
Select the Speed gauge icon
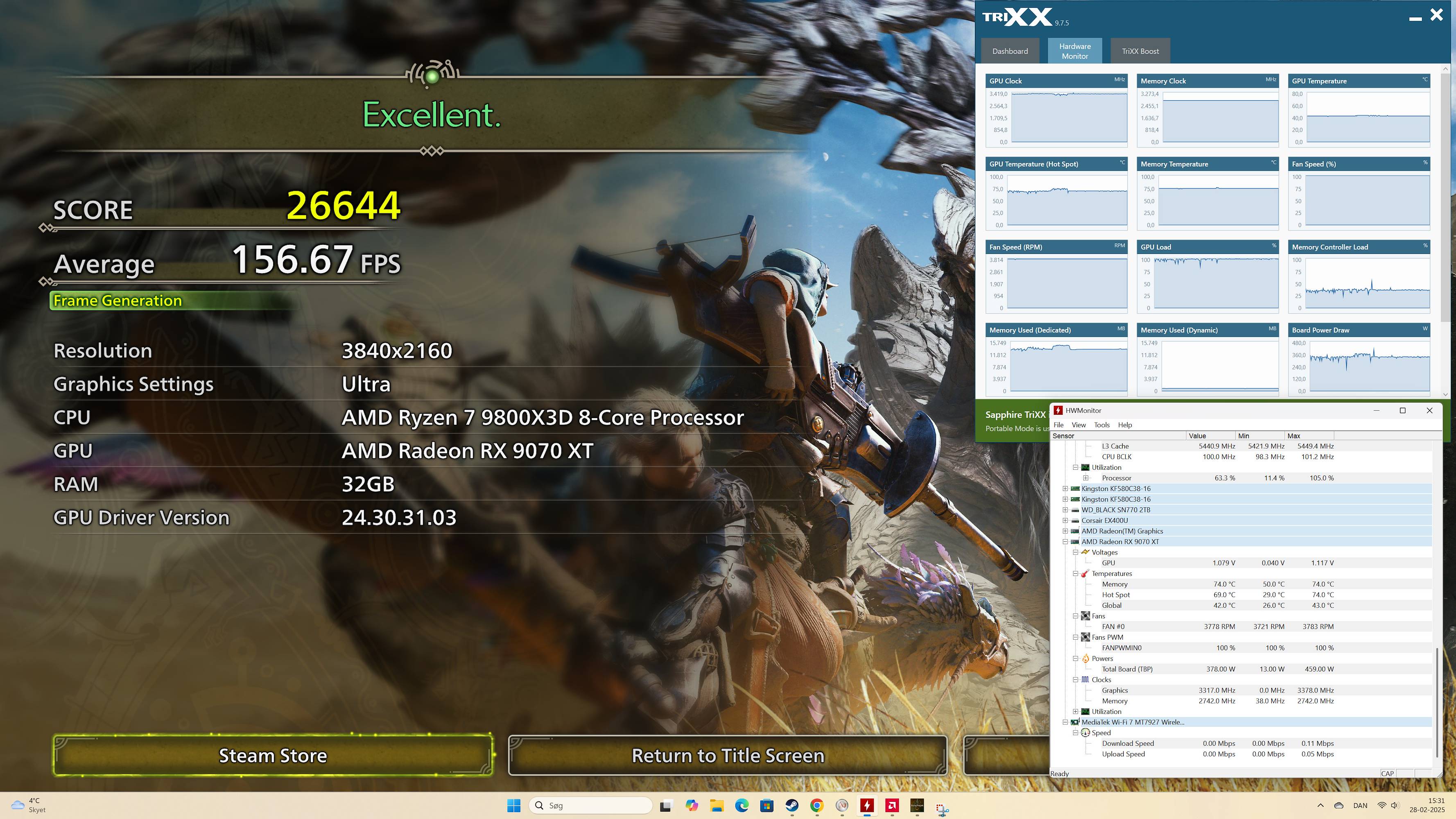(1085, 733)
